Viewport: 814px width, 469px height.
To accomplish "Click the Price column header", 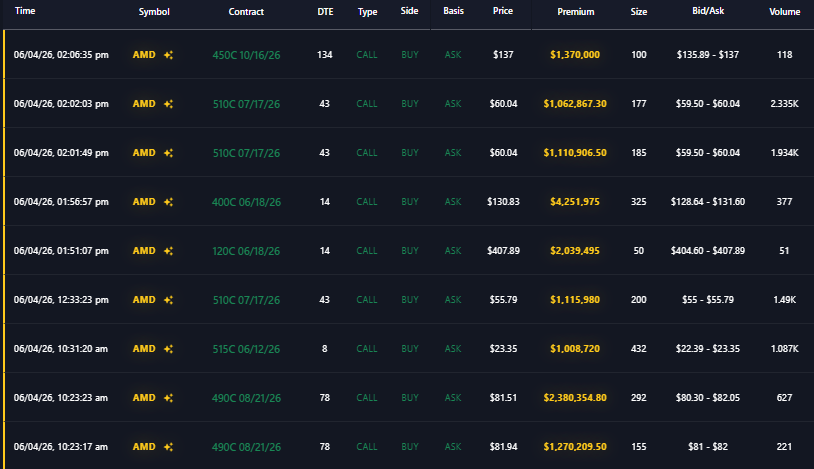I will click(503, 11).
